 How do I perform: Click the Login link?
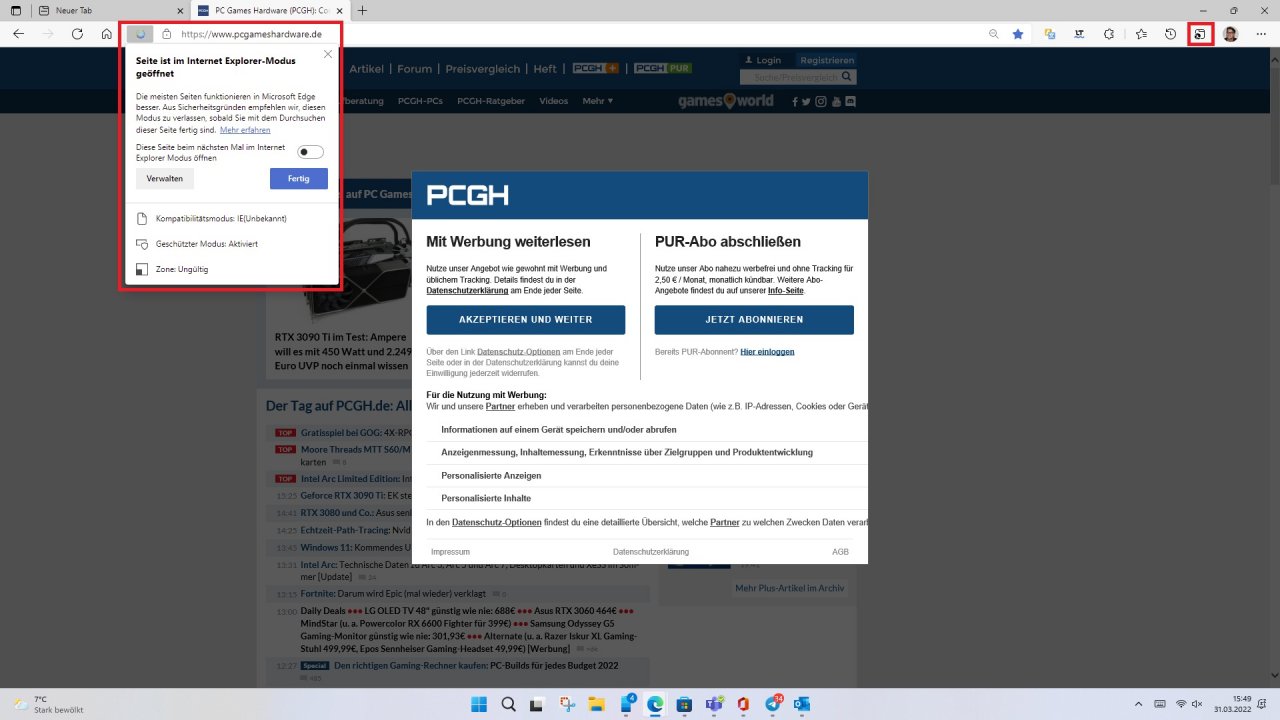click(x=763, y=60)
